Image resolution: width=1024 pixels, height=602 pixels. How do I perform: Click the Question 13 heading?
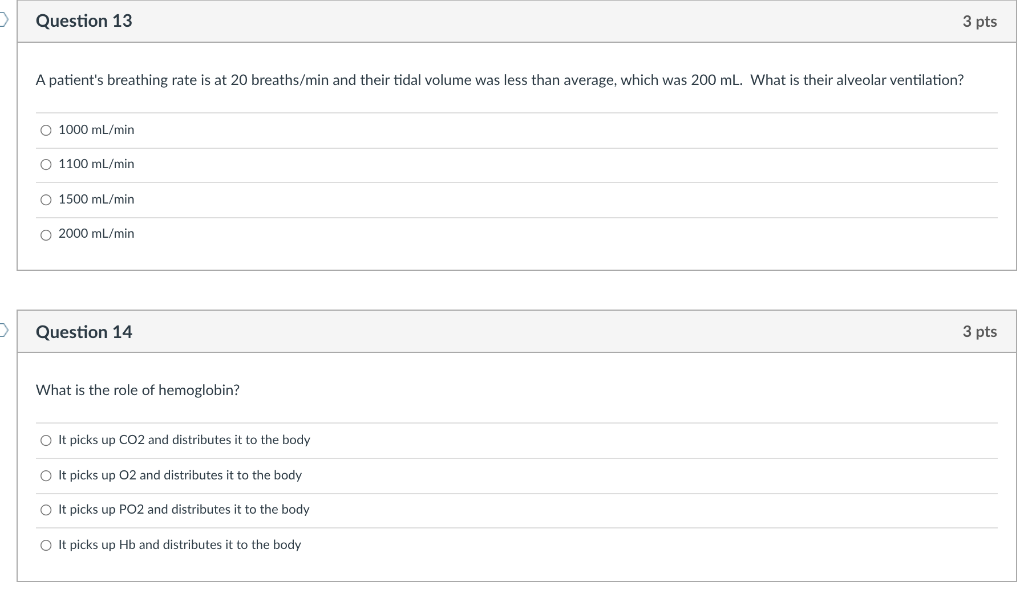tap(84, 21)
